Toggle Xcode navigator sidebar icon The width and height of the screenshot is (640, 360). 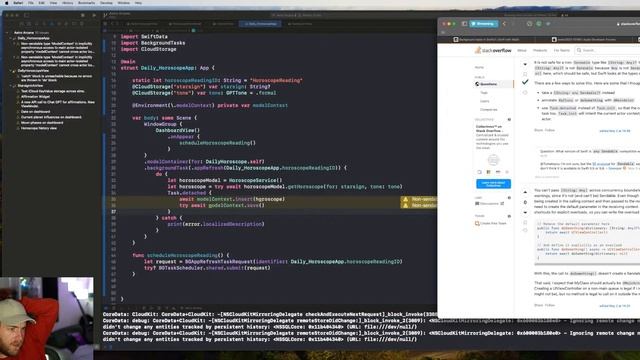[26, 15]
